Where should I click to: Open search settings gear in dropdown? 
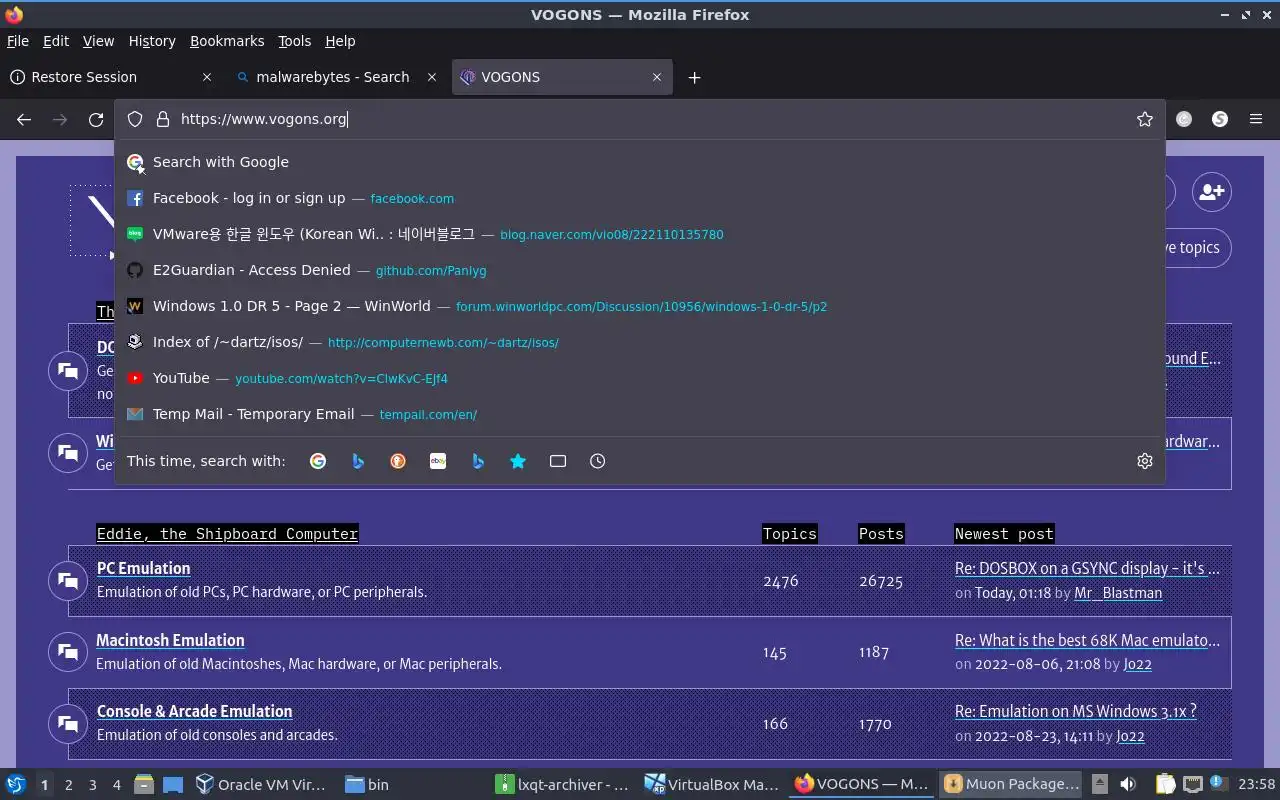click(x=1145, y=461)
